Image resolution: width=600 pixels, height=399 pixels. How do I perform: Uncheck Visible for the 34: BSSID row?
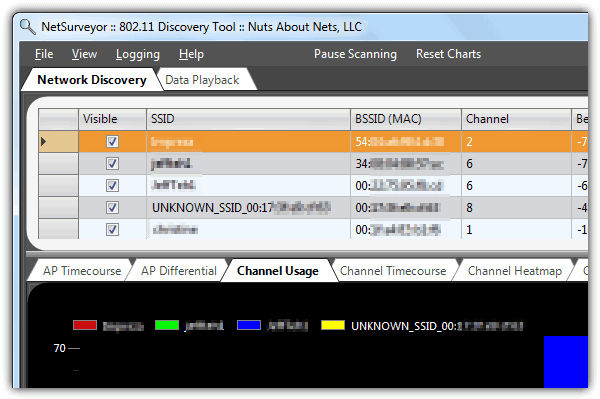(112, 164)
